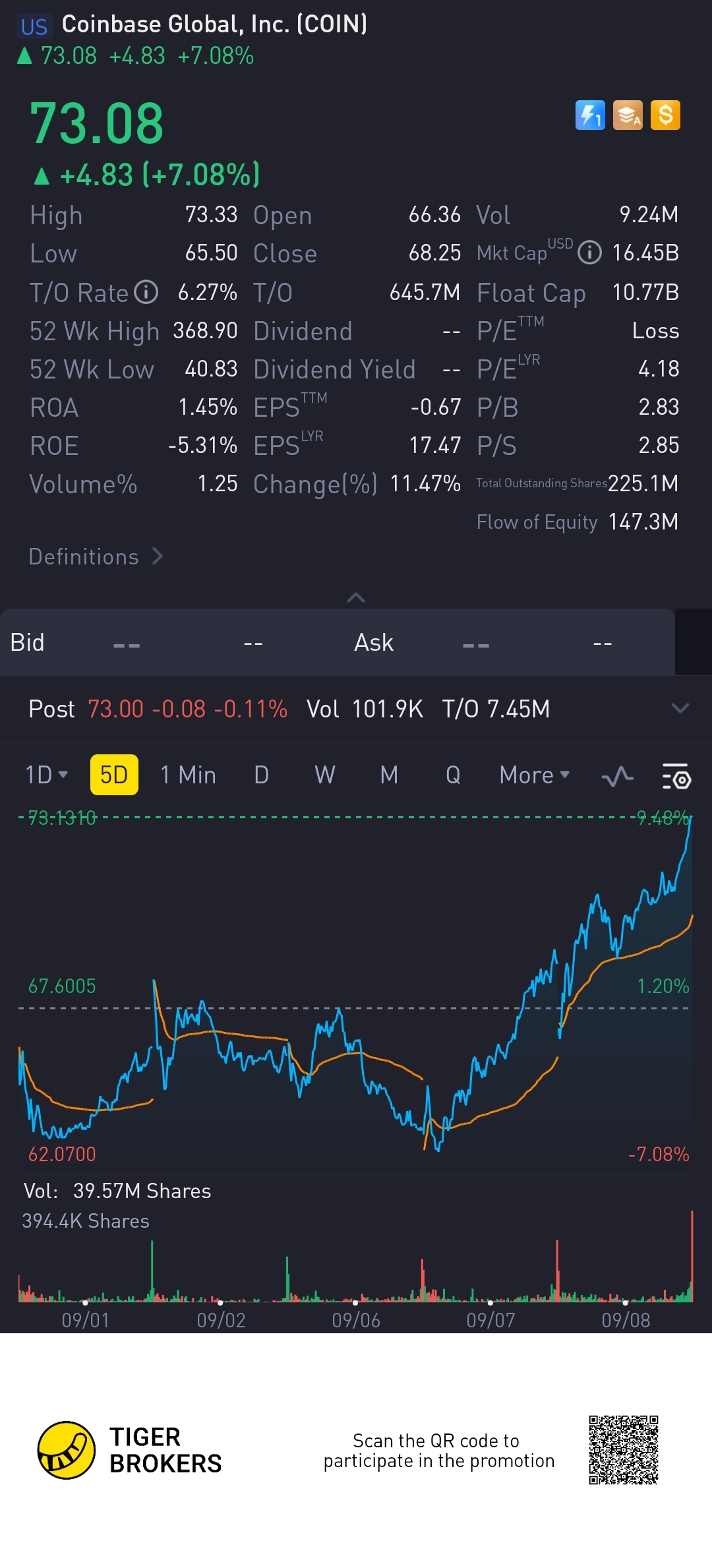Tap the blue lightning bolt icon
Image resolution: width=712 pixels, height=1568 pixels.
point(590,115)
